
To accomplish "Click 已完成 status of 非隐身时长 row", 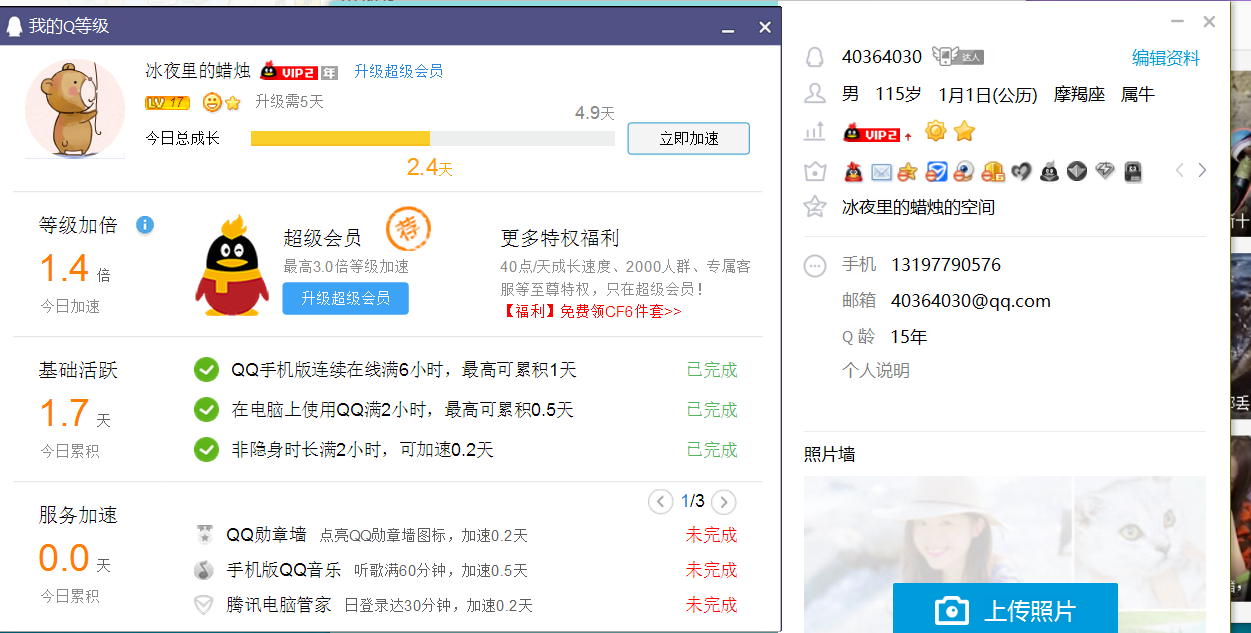I will tap(712, 450).
